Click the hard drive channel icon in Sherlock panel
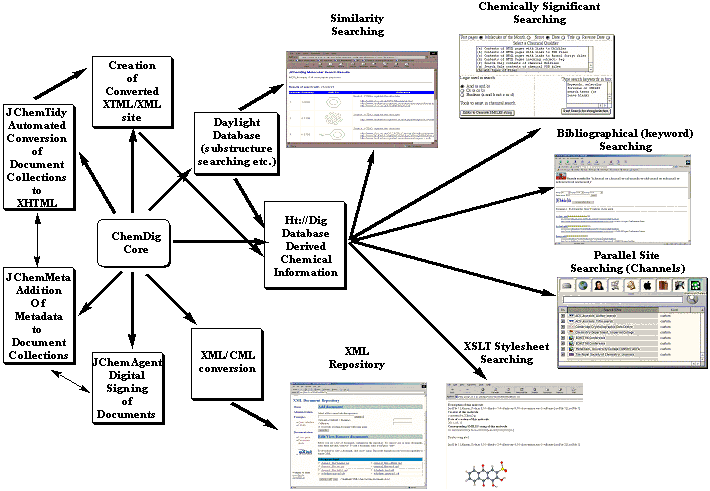Image resolution: width=710 pixels, height=491 pixels. click(566, 285)
